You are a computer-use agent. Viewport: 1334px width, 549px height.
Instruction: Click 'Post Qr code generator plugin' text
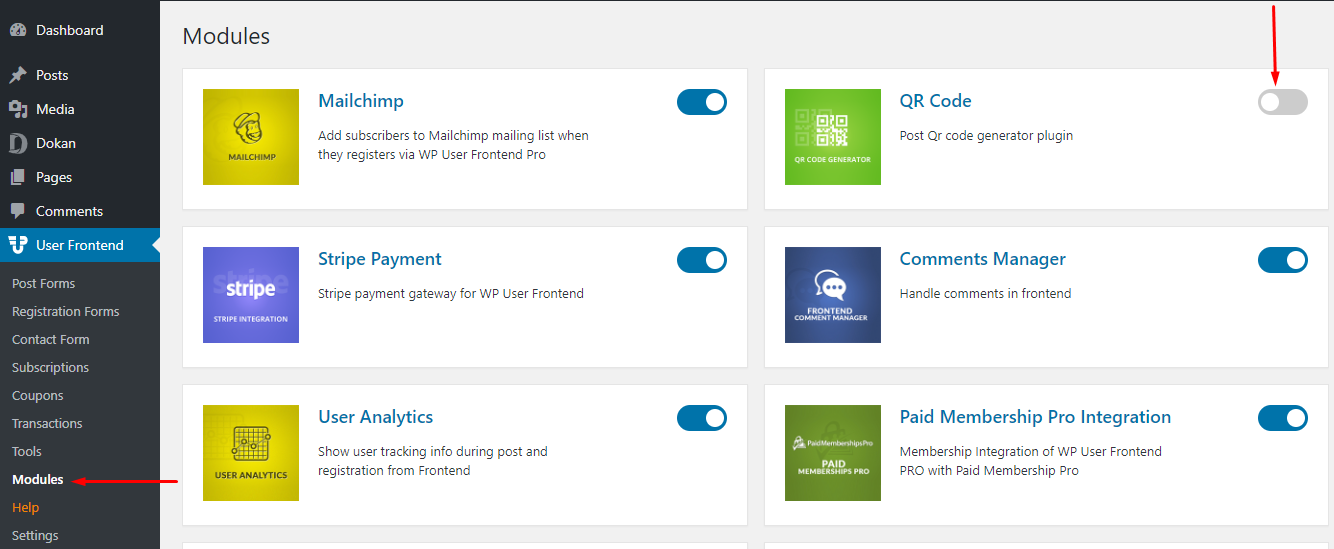987,136
